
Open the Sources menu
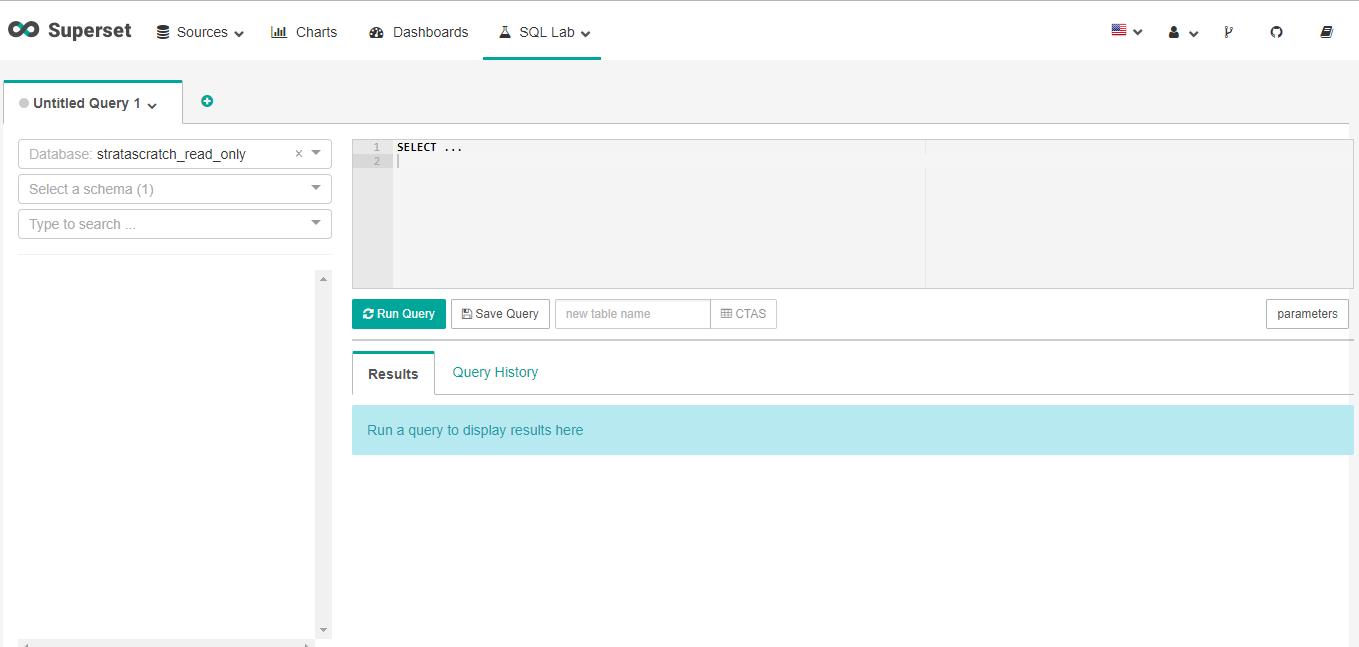click(200, 32)
